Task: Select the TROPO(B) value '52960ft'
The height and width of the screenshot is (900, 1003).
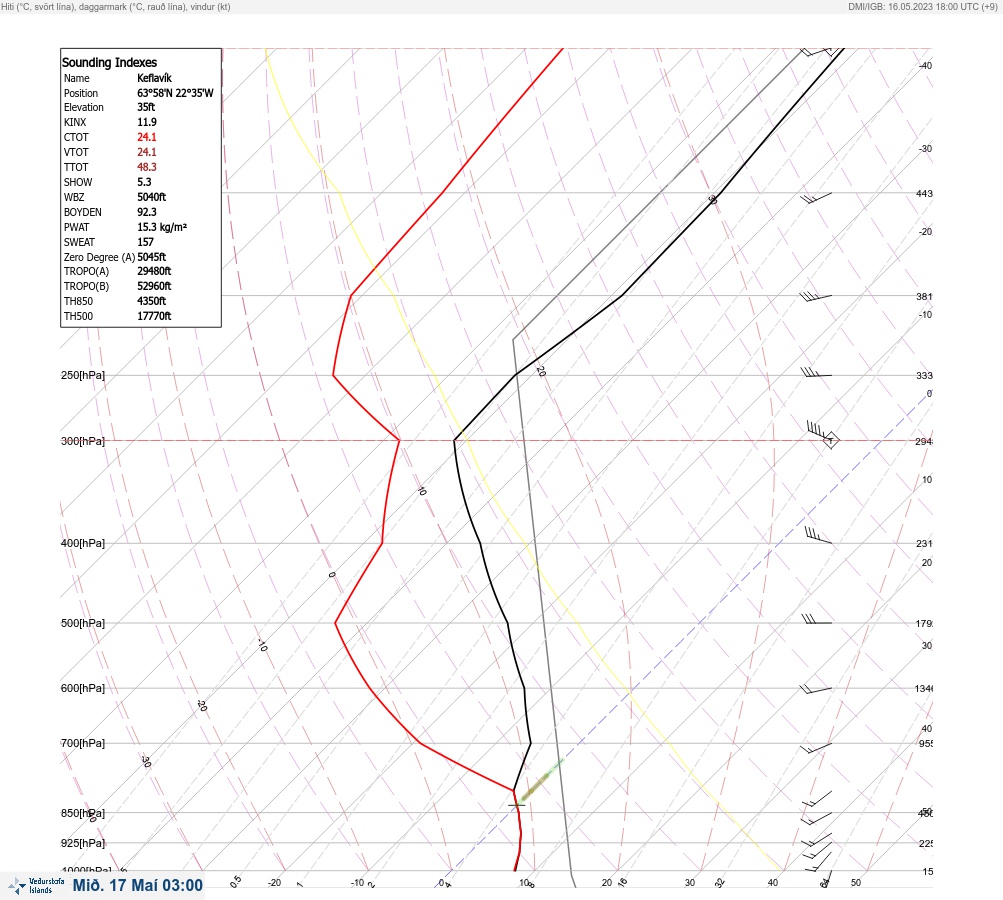Action: [x=154, y=286]
